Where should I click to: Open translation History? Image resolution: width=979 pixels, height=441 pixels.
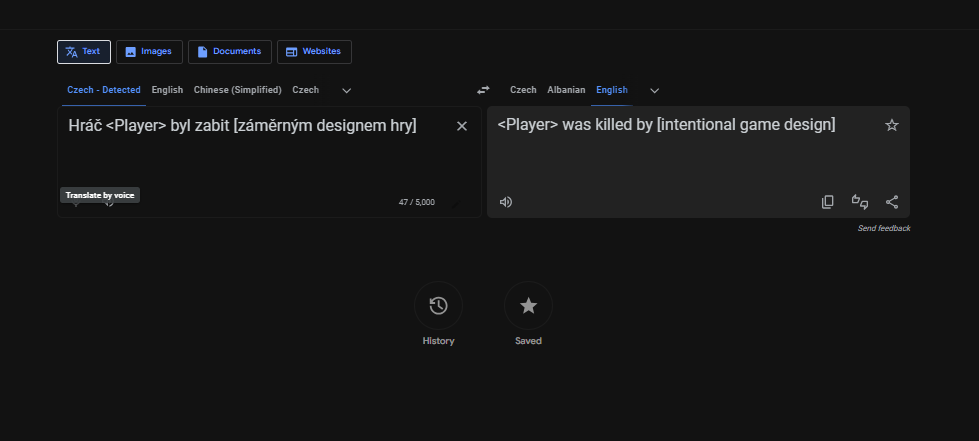(438, 306)
